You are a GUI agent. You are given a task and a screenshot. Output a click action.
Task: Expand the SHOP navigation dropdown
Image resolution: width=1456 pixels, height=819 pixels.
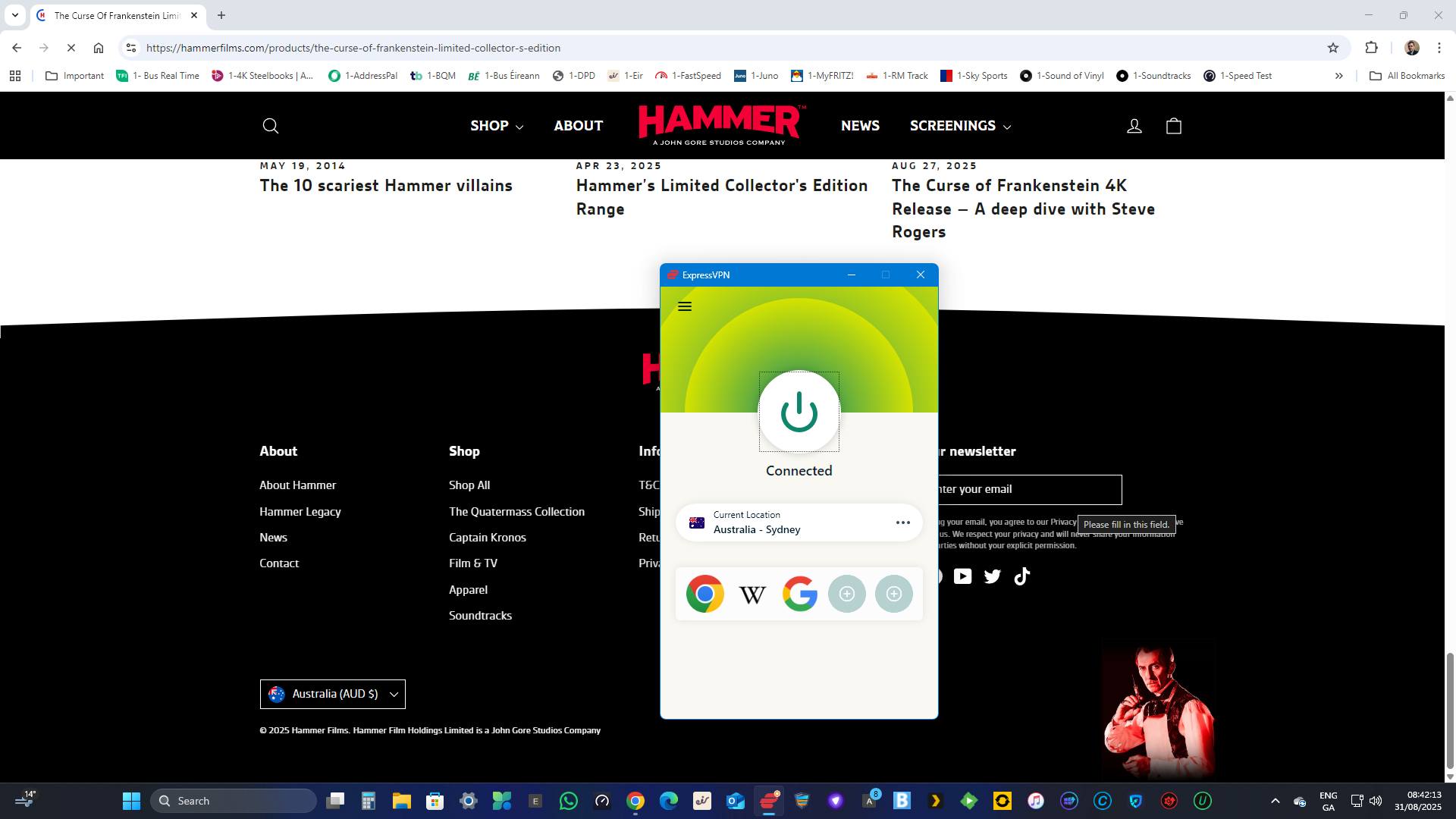point(497,126)
